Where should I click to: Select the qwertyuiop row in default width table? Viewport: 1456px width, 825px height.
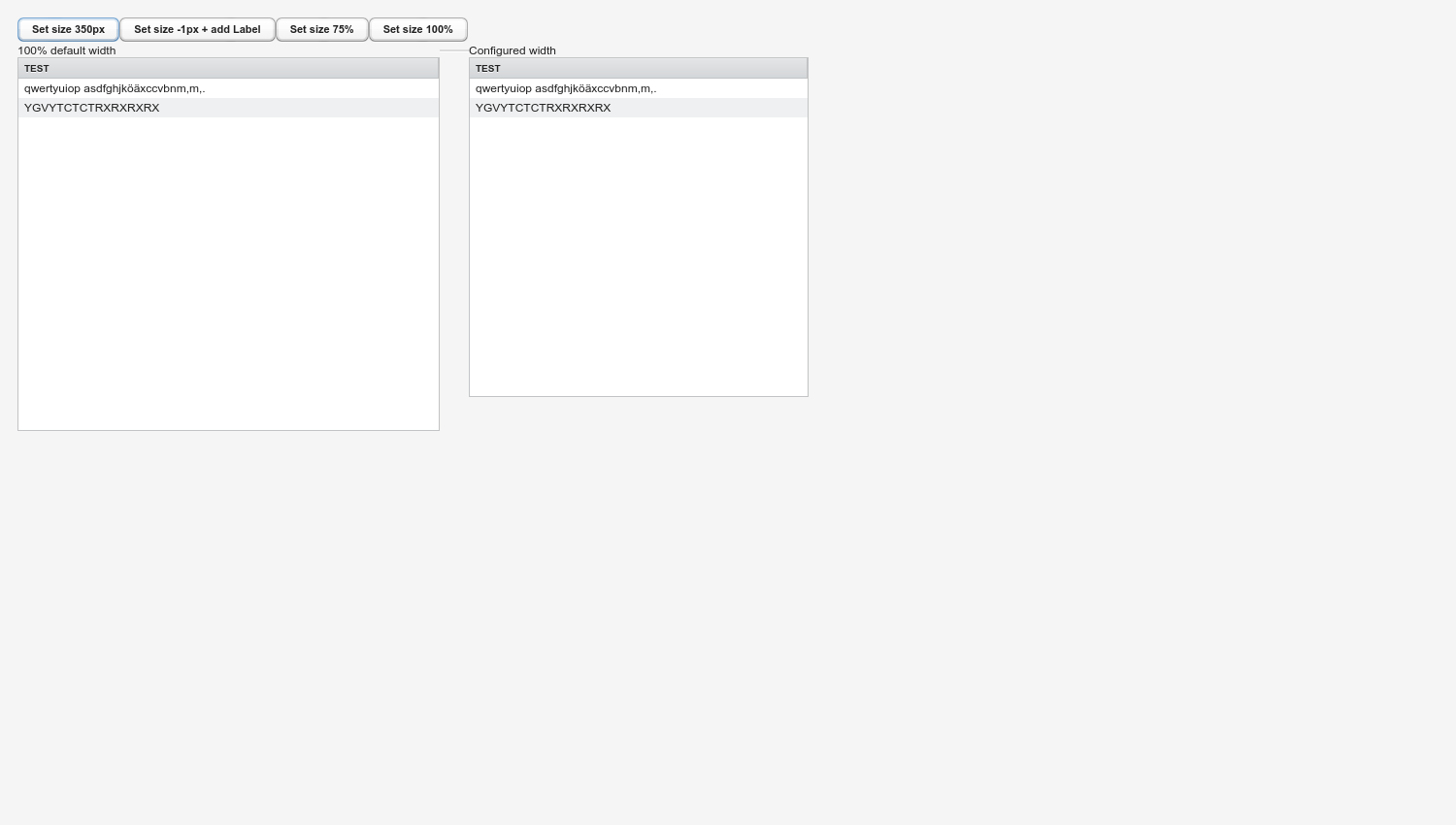click(x=228, y=88)
